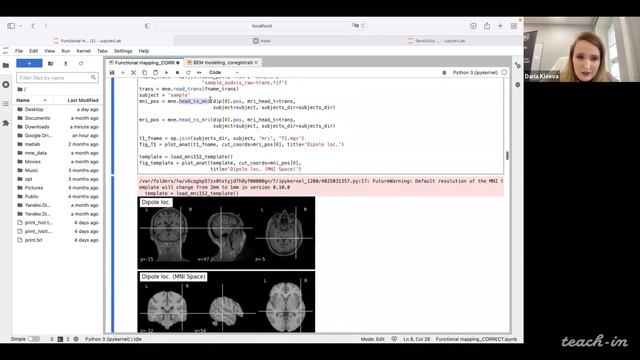The width and height of the screenshot is (640, 360).
Task: Cut the selected cell with the scissors icon
Action: point(133,73)
